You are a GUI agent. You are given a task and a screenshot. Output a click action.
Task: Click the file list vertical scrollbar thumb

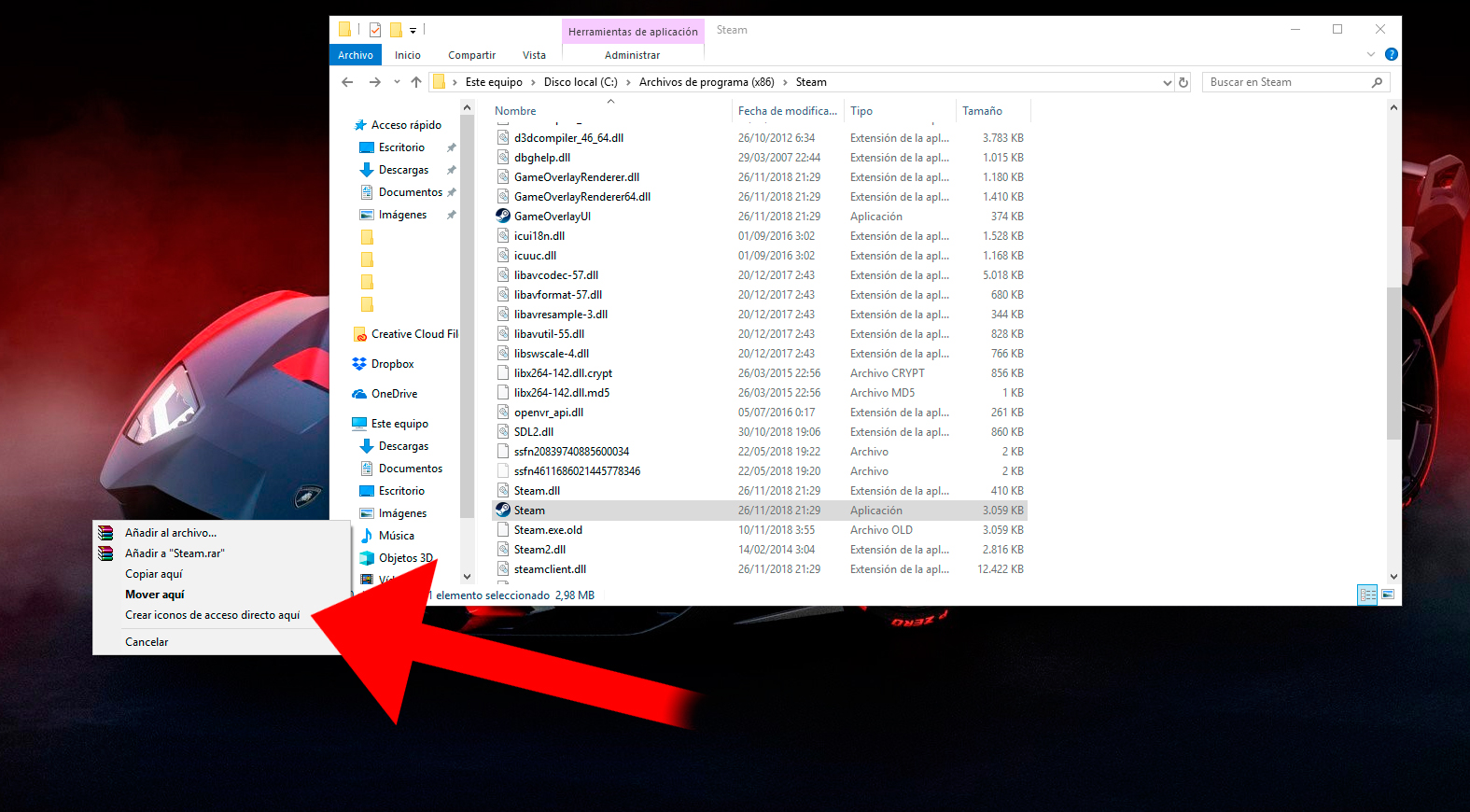(1393, 364)
